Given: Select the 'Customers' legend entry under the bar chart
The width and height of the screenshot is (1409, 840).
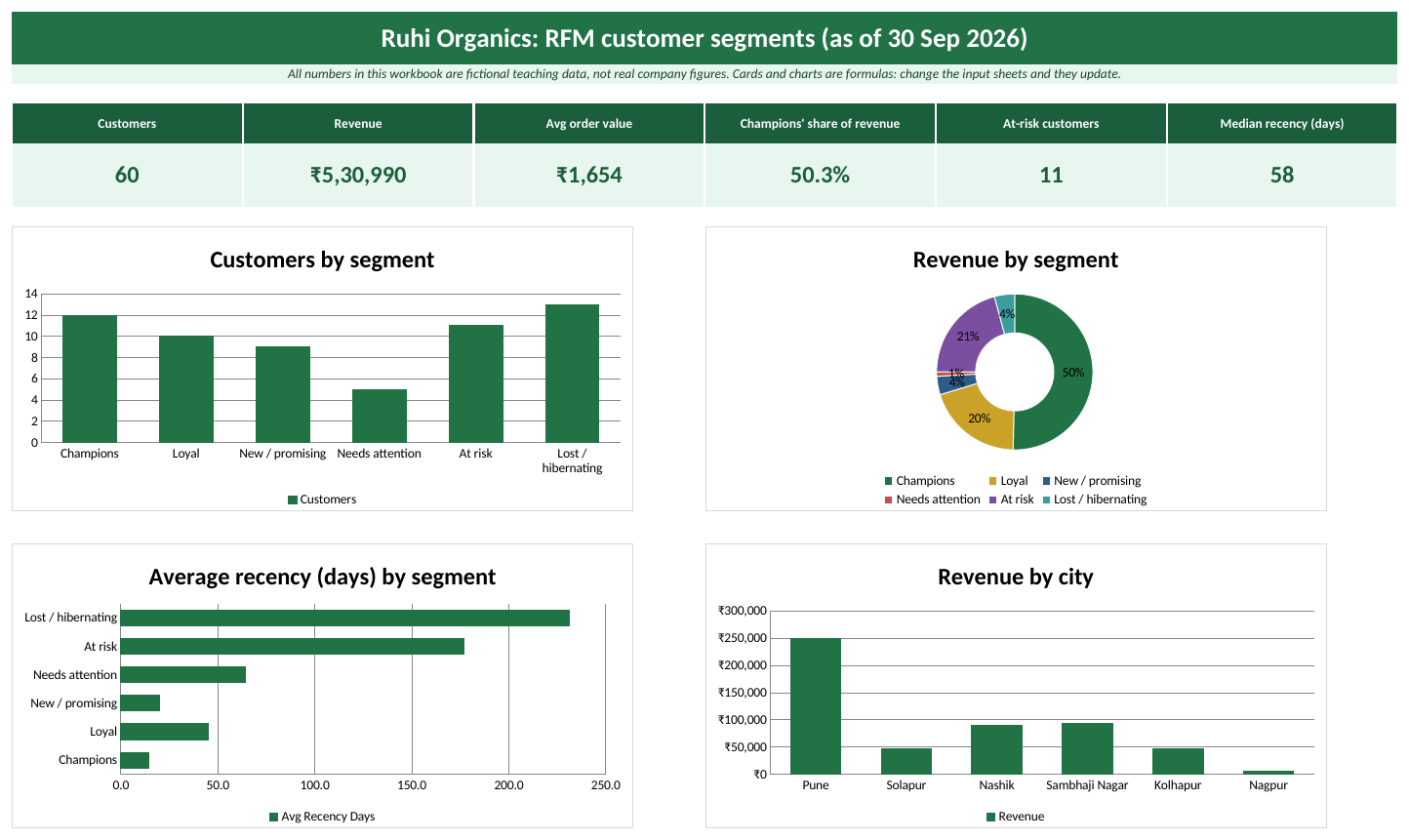Looking at the screenshot, I should 322,500.
